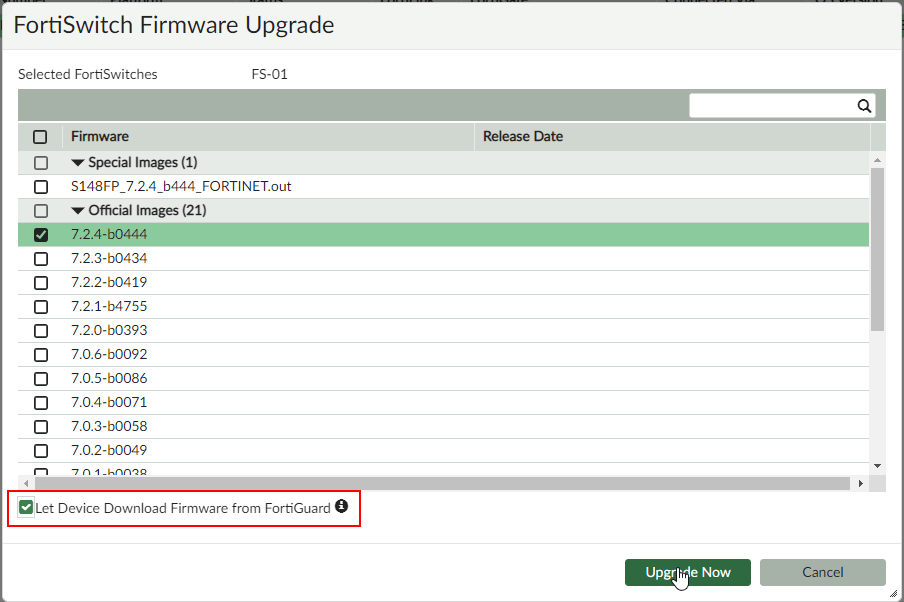
Task: Click the 7.2.1-b4755 firmware name
Action: tap(109, 307)
